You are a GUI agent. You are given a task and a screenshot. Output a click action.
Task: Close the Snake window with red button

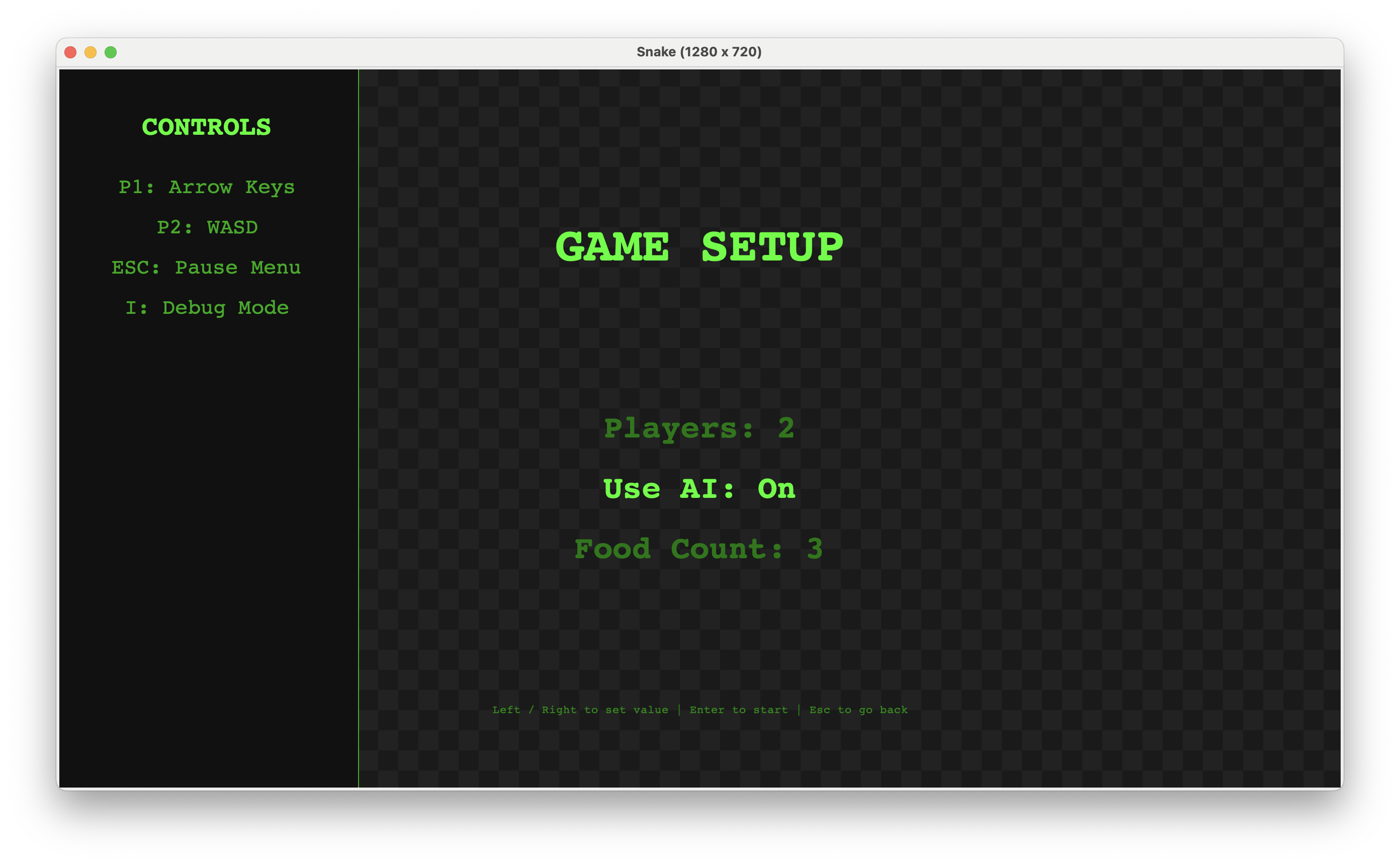click(70, 52)
